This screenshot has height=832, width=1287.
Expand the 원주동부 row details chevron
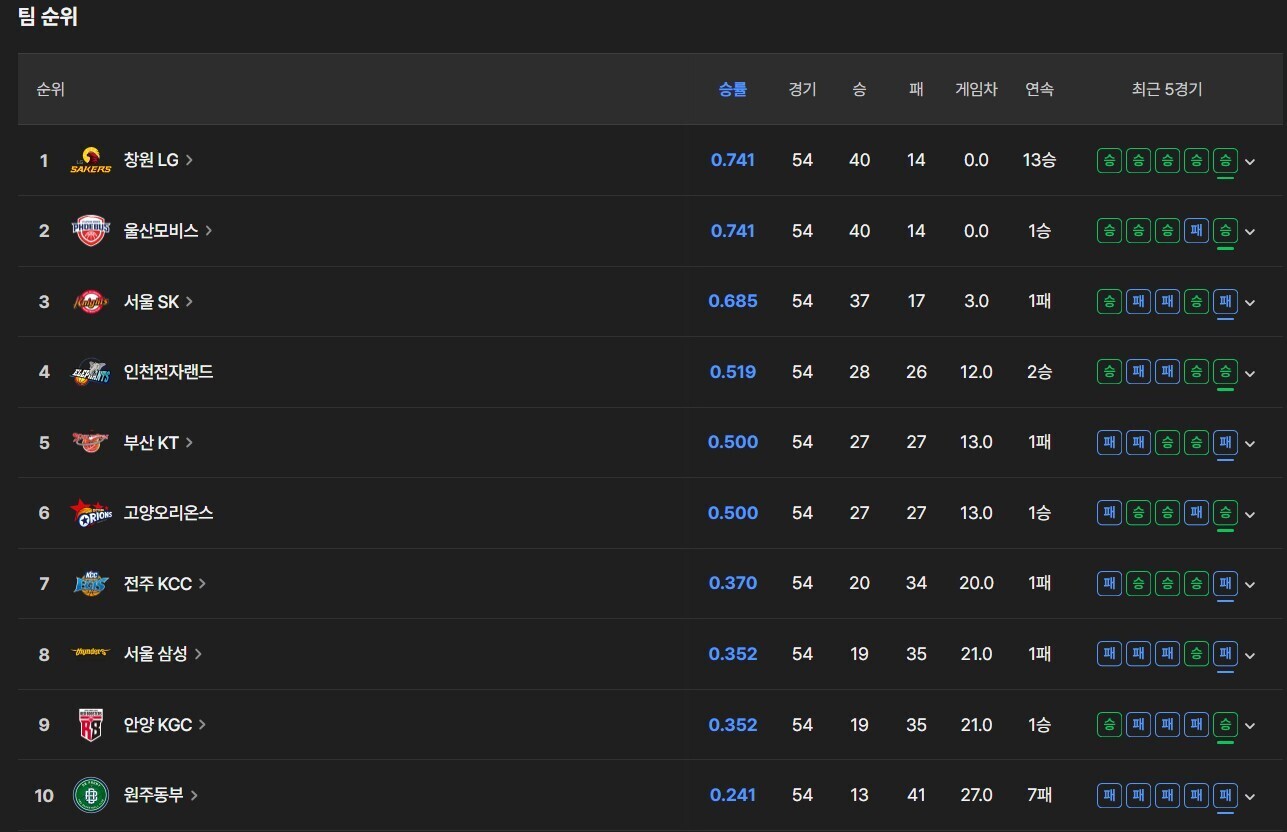coord(1250,796)
